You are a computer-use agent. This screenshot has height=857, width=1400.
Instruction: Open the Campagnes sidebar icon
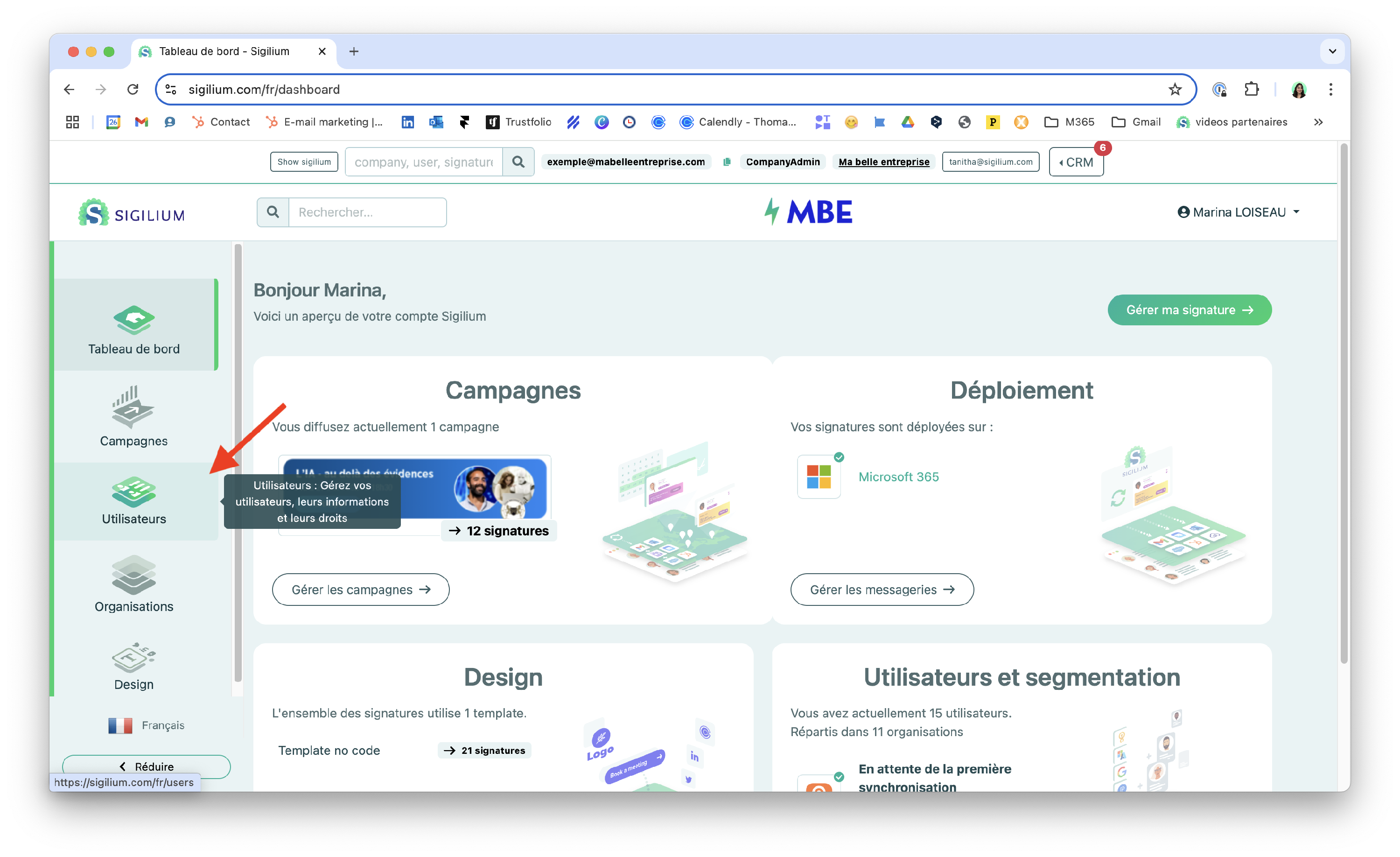pos(133,407)
